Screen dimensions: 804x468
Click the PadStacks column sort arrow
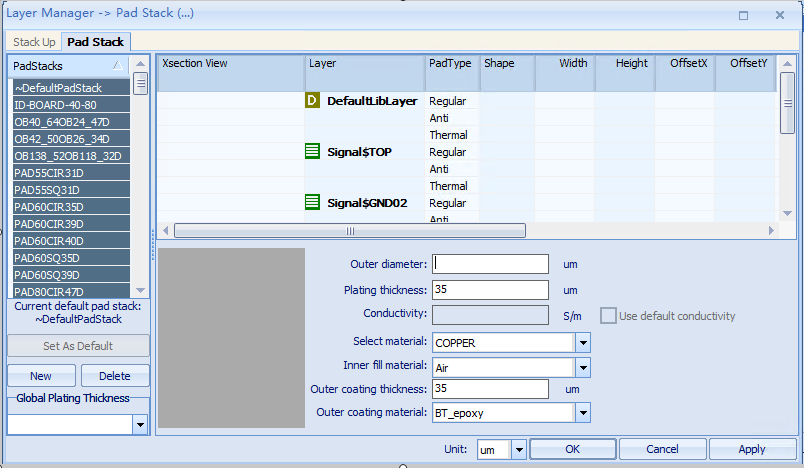[x=118, y=64]
